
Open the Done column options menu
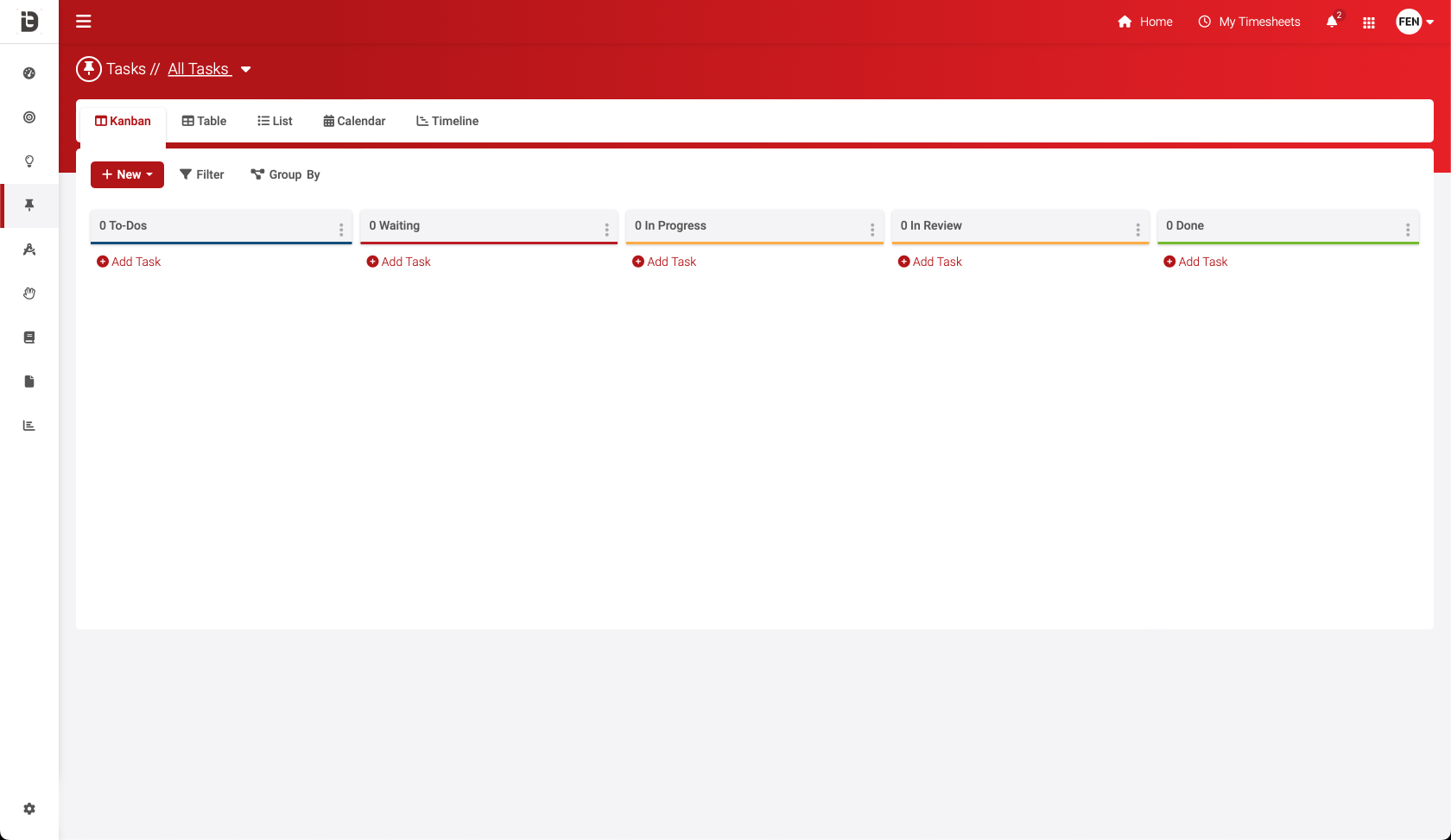(1408, 230)
